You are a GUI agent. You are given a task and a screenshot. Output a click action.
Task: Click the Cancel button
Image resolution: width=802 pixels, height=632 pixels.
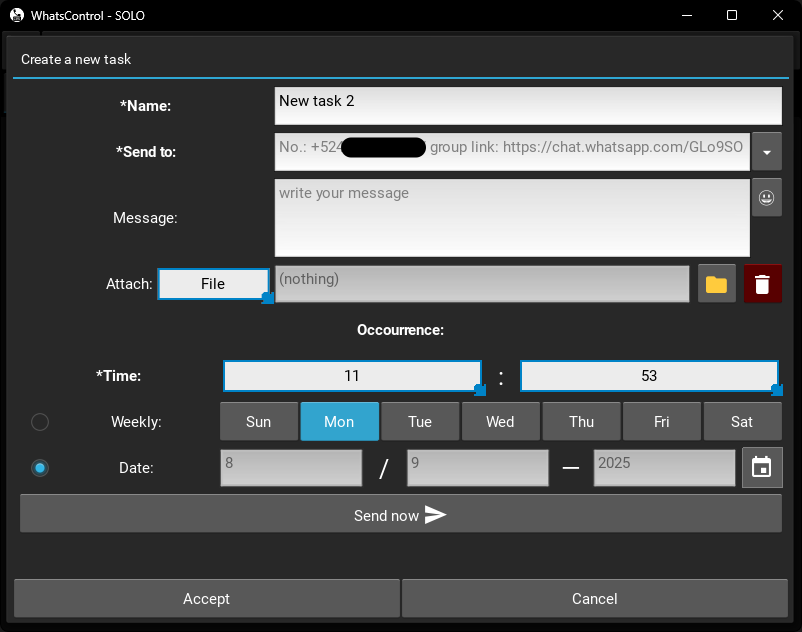pos(594,599)
